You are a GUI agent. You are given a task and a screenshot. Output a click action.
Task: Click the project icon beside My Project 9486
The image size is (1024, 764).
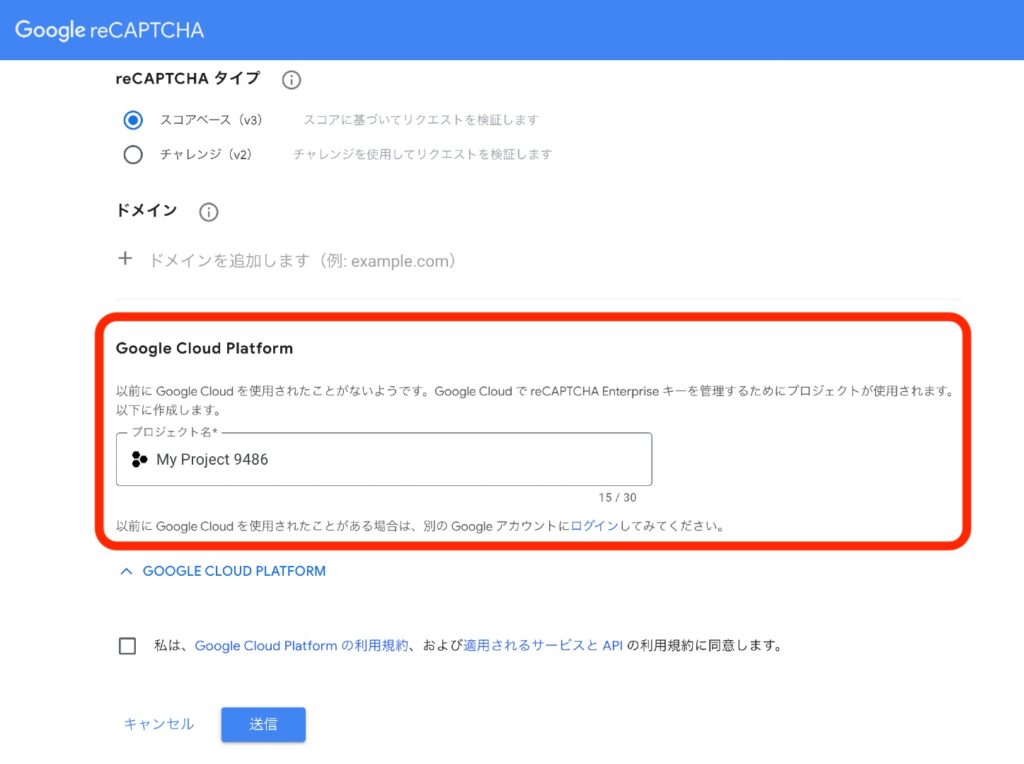pyautogui.click(x=139, y=459)
